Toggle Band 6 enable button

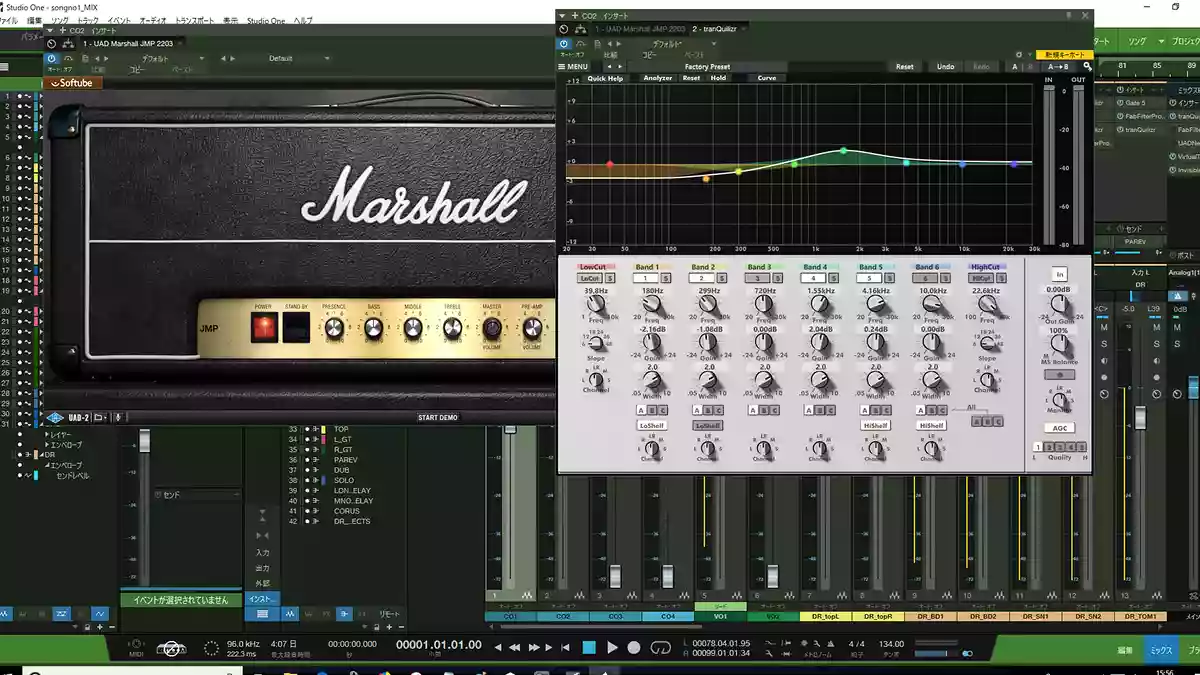[926, 279]
